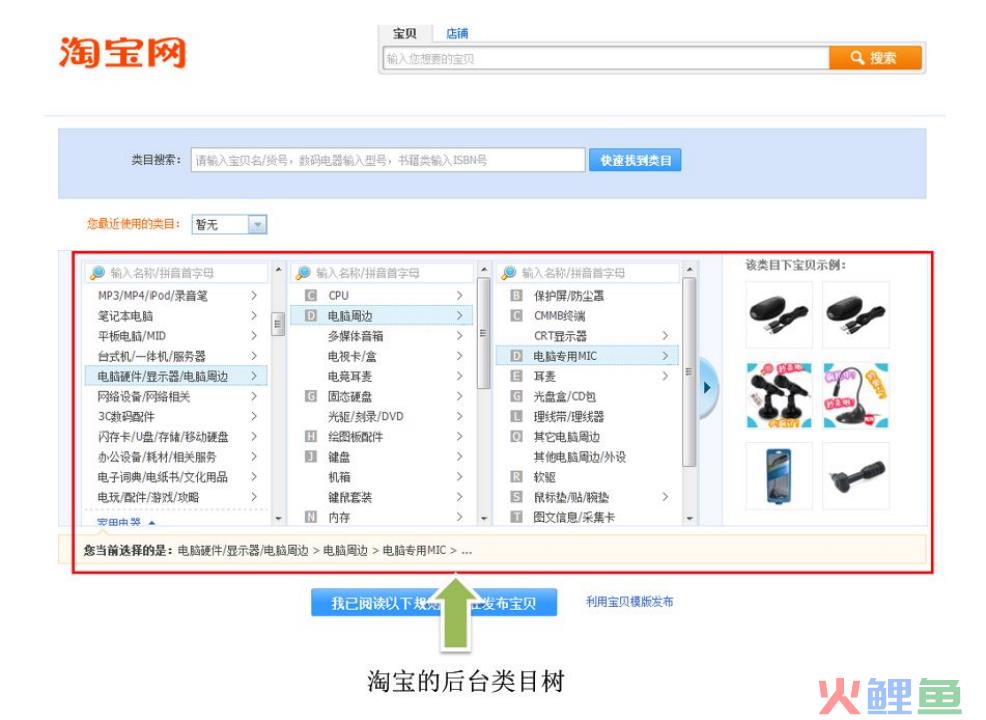Expand chevron next to 3C数码配件
Image resolution: width=986 pixels, height=720 pixels.
(254, 416)
